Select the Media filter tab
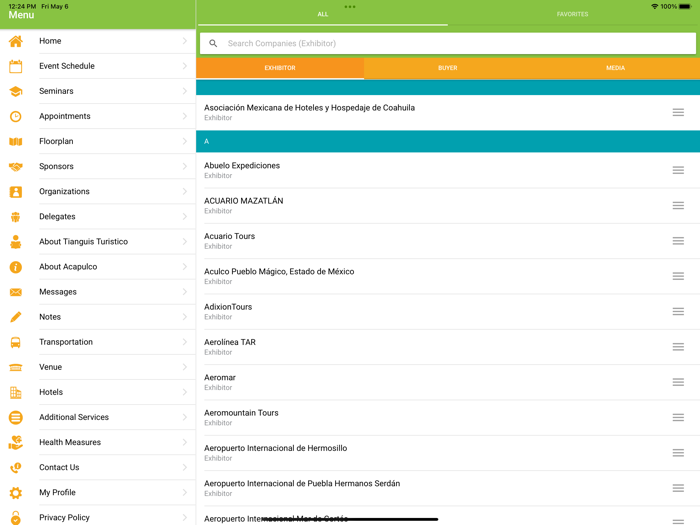 [x=615, y=68]
